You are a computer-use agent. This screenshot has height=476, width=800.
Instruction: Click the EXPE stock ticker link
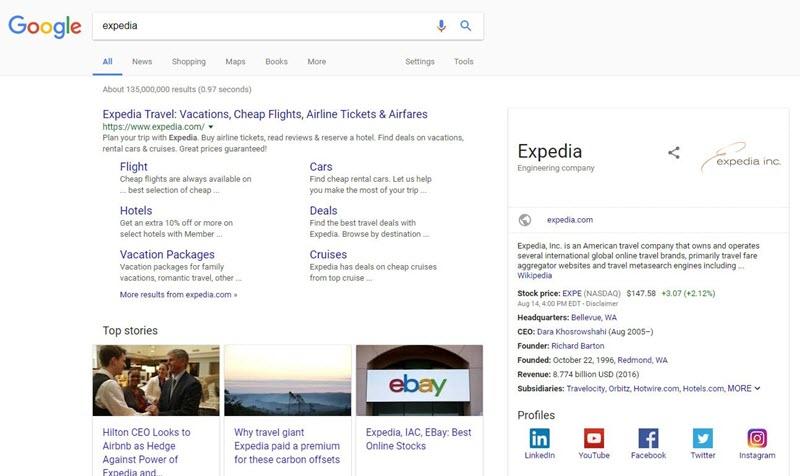pyautogui.click(x=571, y=293)
